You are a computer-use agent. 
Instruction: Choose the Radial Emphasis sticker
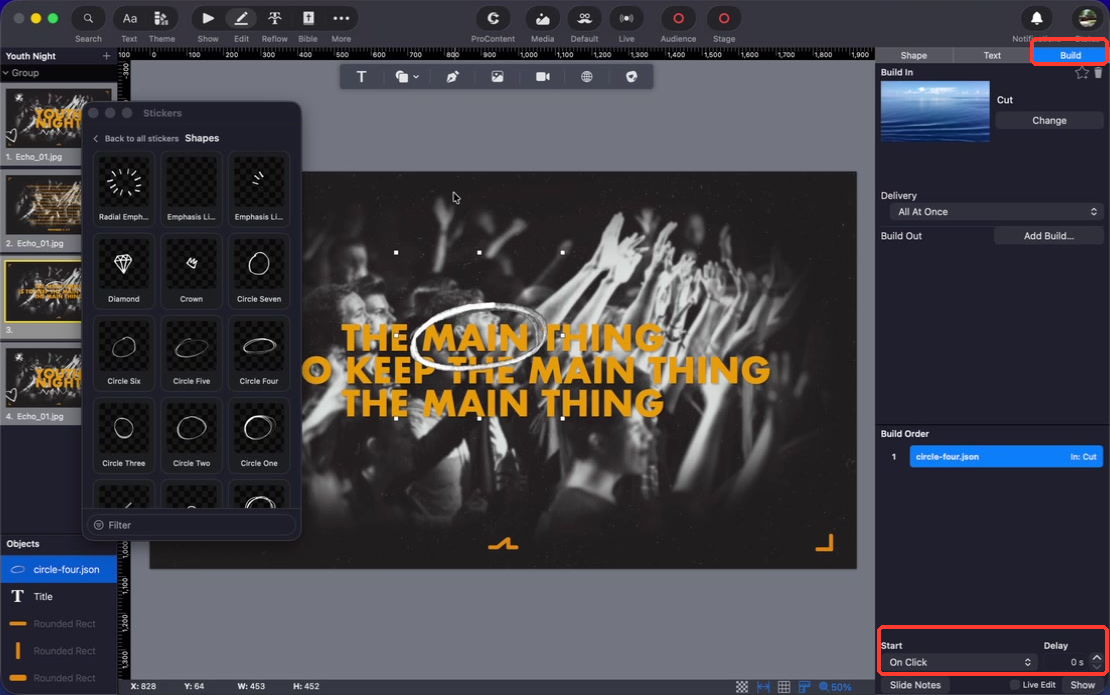coord(124,189)
